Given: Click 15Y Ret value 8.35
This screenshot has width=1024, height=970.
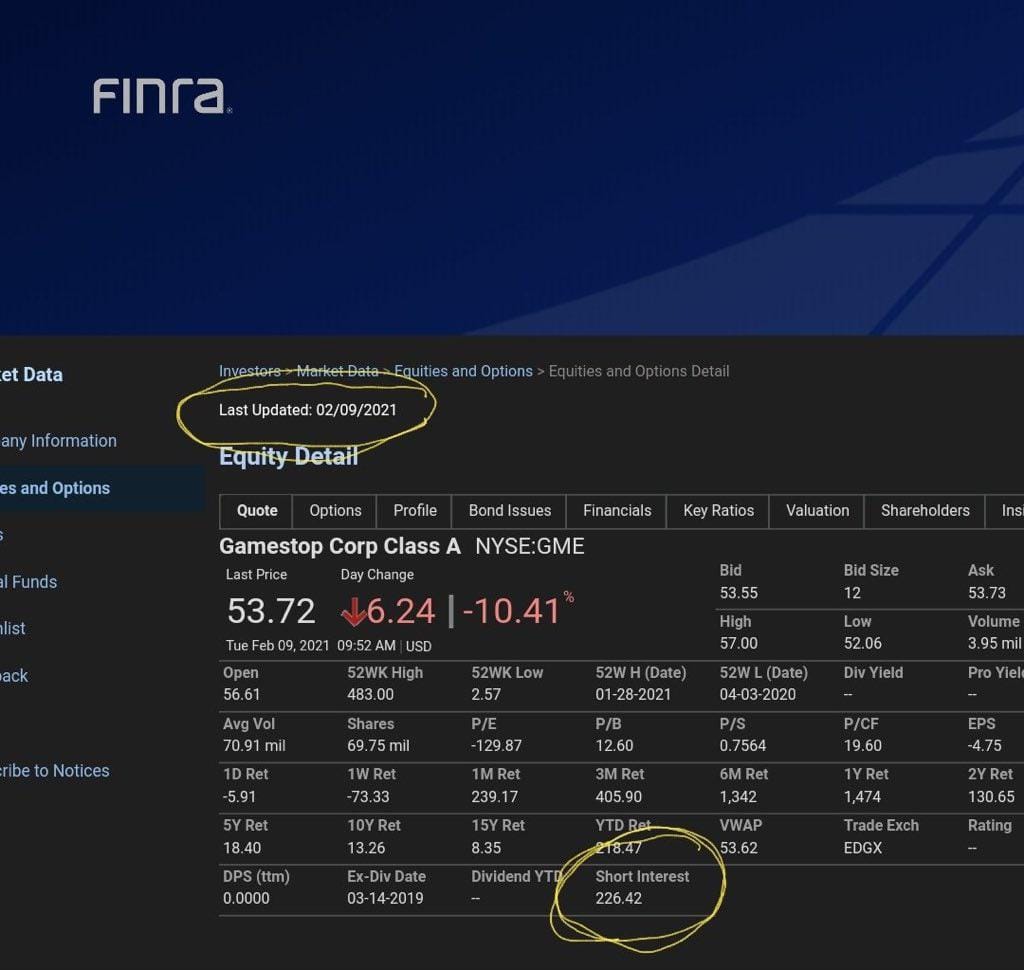Looking at the screenshot, I should pyautogui.click(x=486, y=848).
